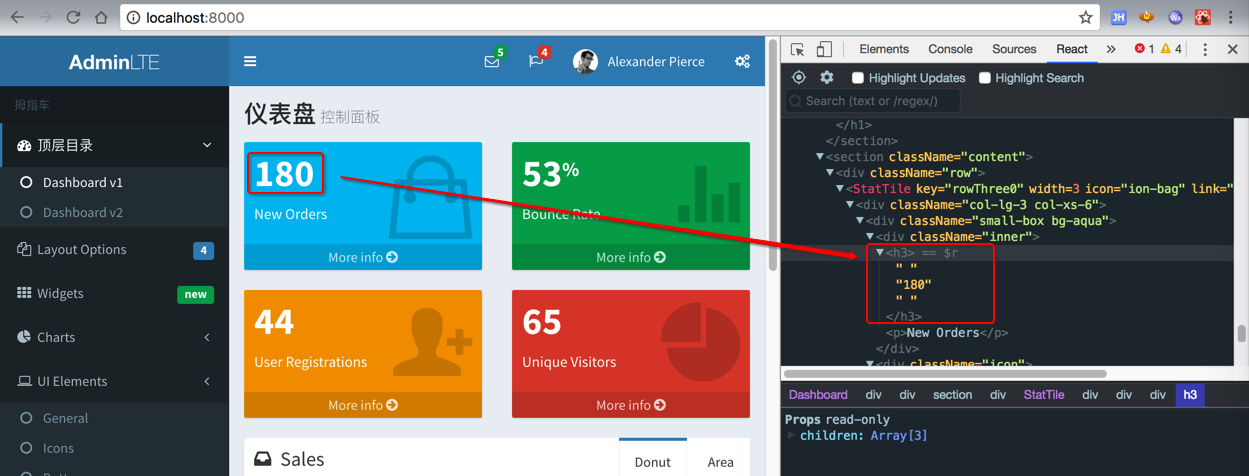Open Layout Options in the sidebar
Image resolution: width=1249 pixels, height=476 pixels.
coord(114,249)
